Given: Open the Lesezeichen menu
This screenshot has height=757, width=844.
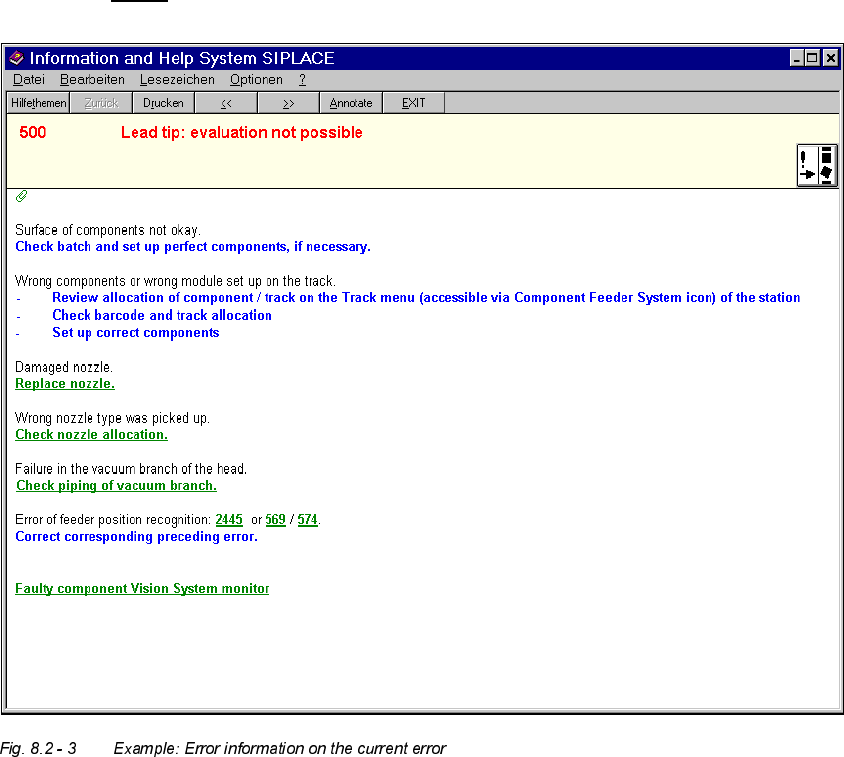Looking at the screenshot, I should point(177,80).
